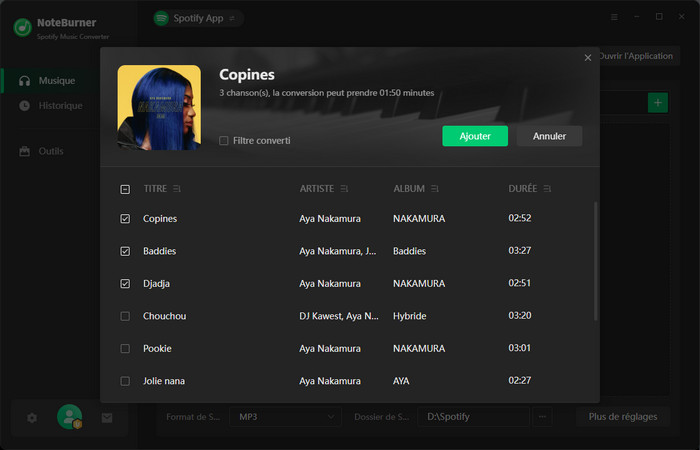700x450 pixels.
Task: Minimize the NoteBurner window
Action: [637, 17]
